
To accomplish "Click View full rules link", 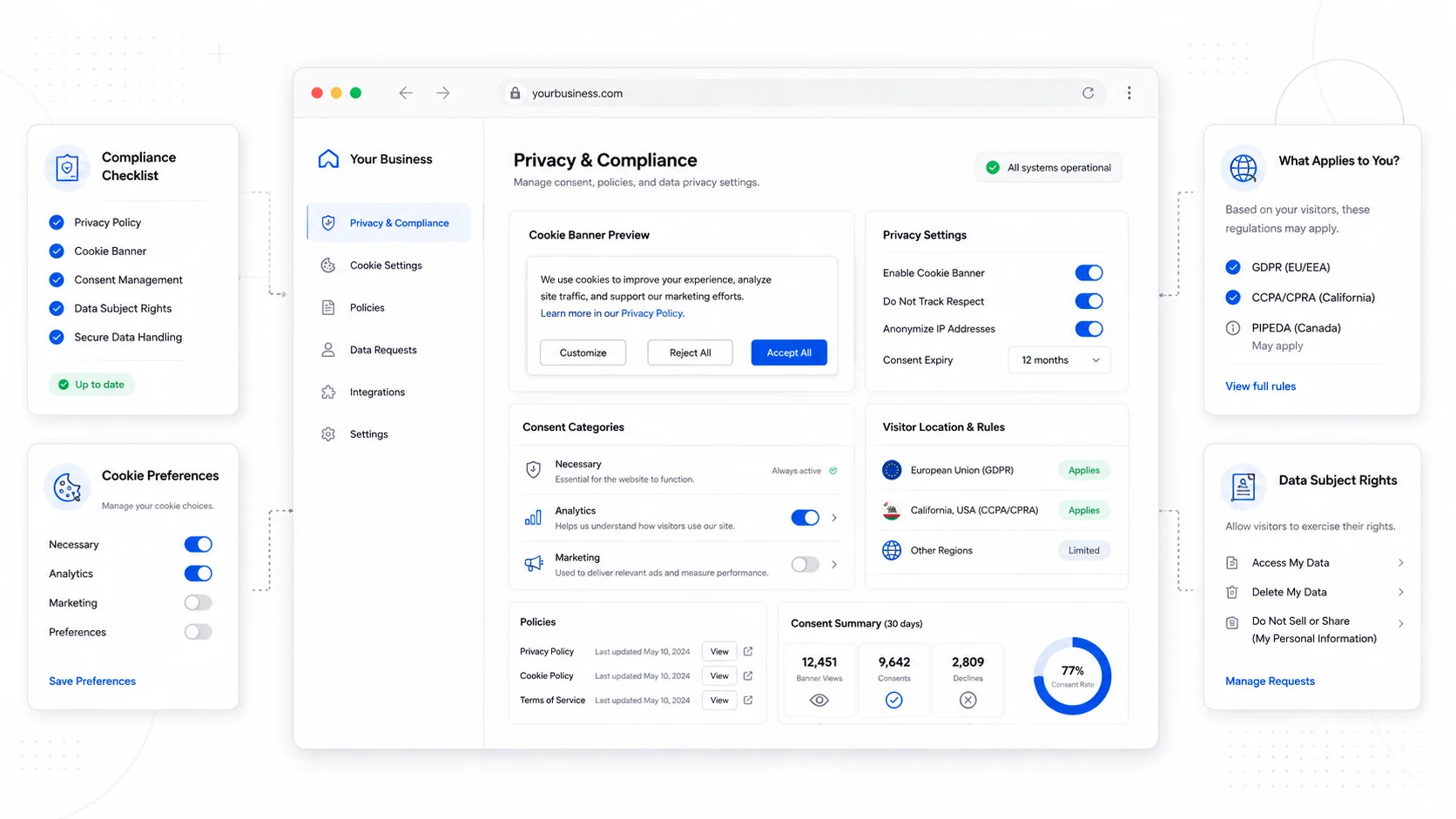I will (1260, 386).
